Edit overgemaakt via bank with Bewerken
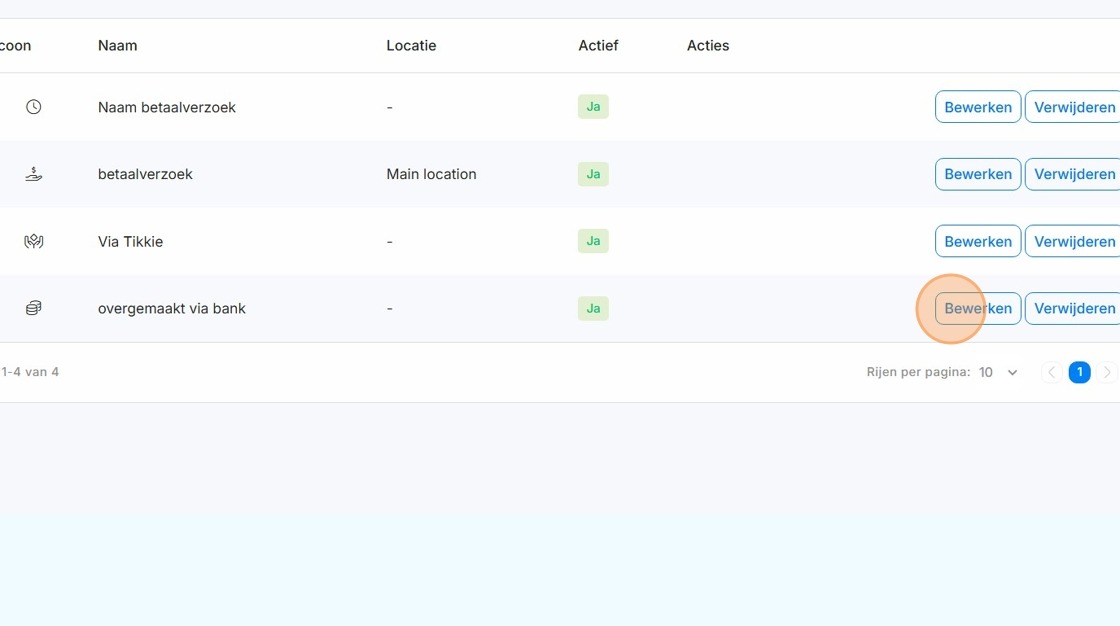The height and width of the screenshot is (626, 1120). [978, 309]
